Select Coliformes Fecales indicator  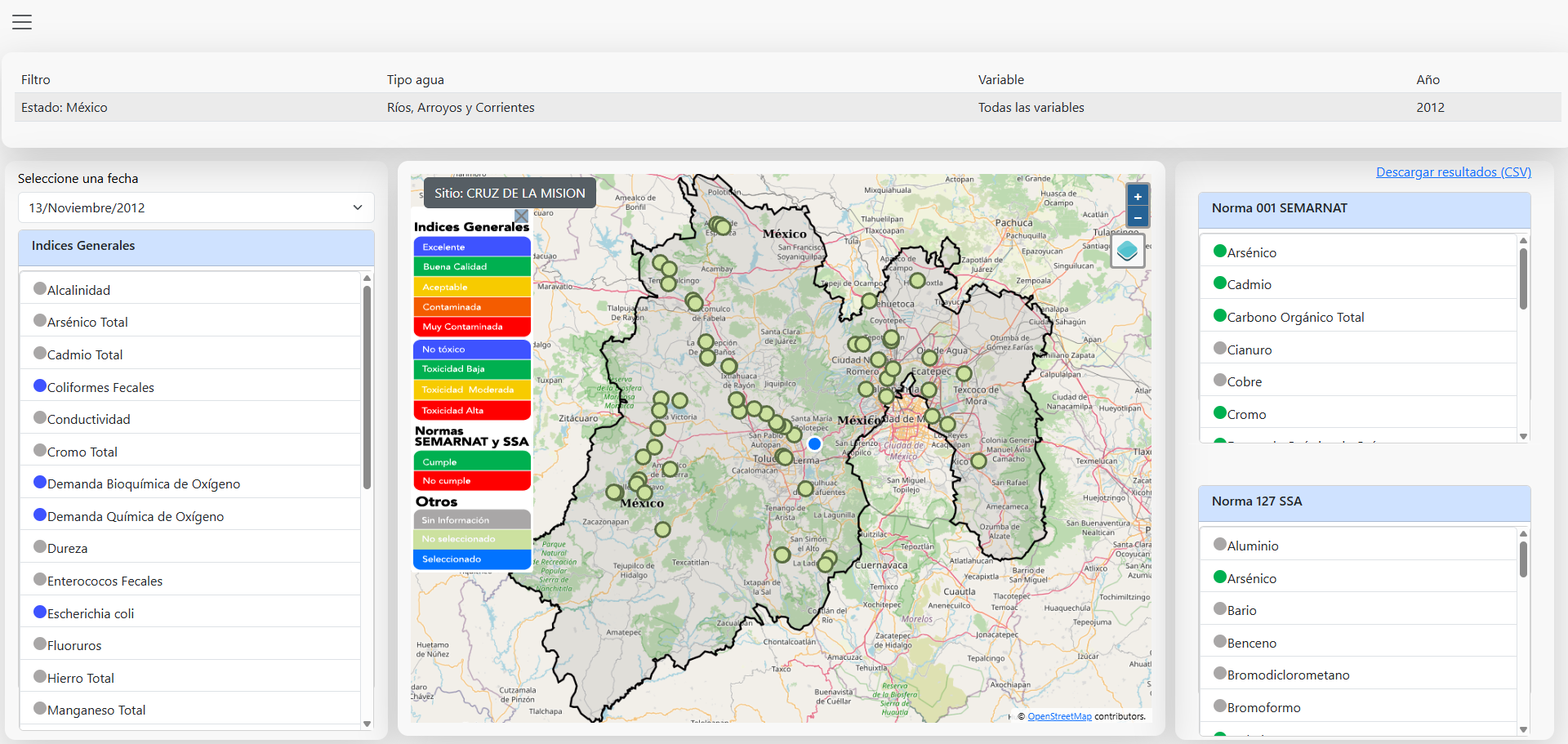(190, 386)
